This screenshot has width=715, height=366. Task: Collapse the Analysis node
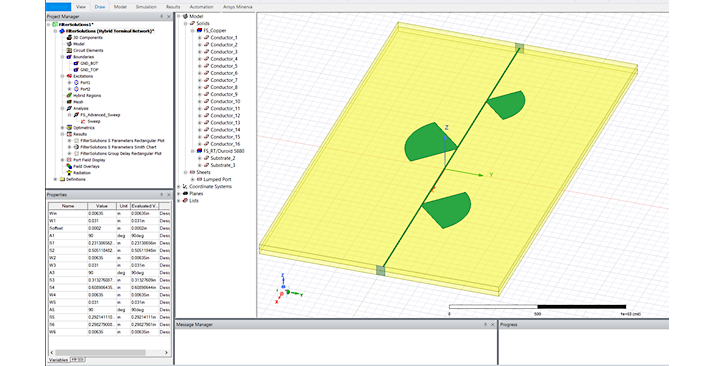(x=62, y=108)
